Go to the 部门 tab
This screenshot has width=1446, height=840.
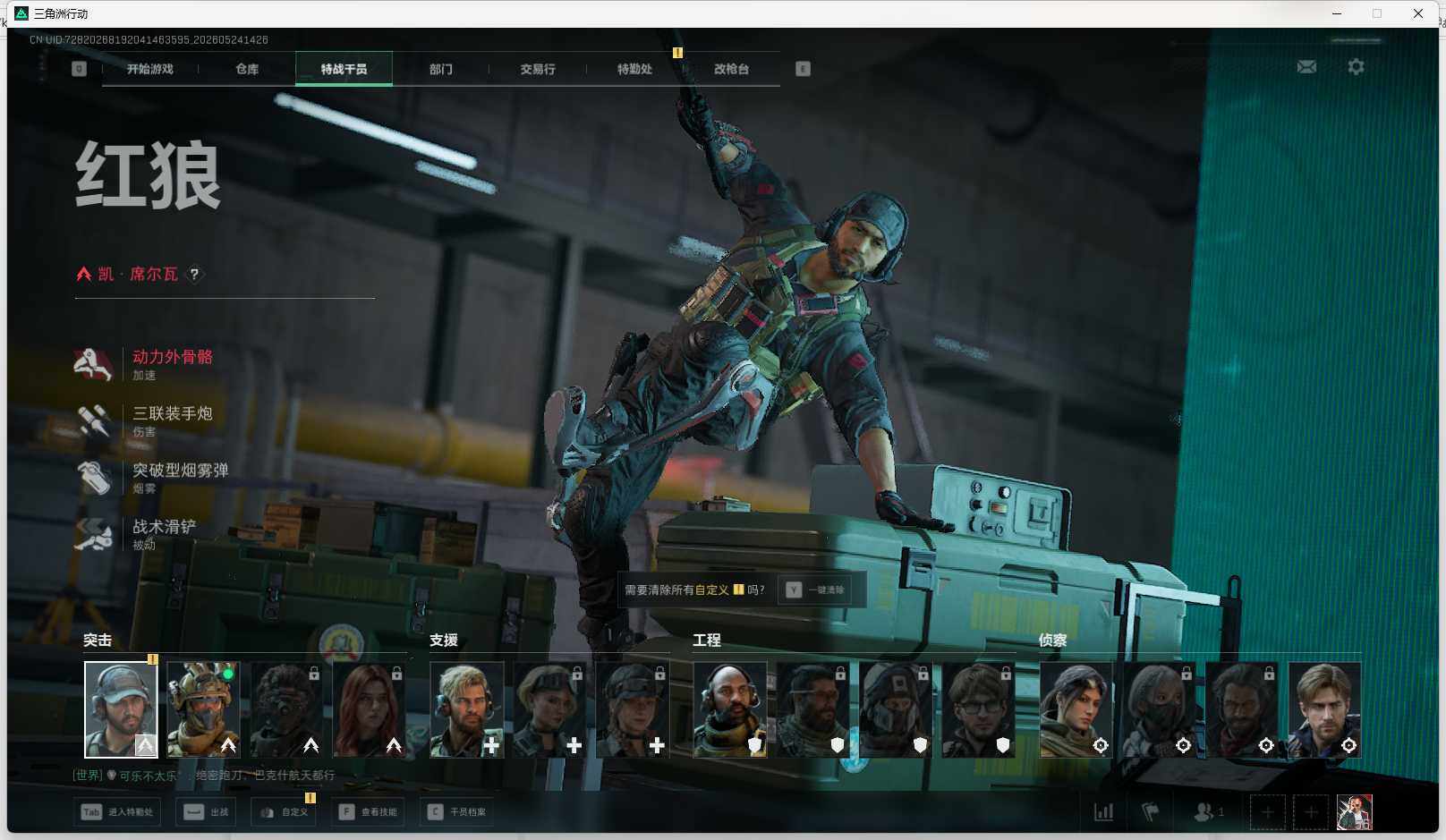tap(441, 69)
